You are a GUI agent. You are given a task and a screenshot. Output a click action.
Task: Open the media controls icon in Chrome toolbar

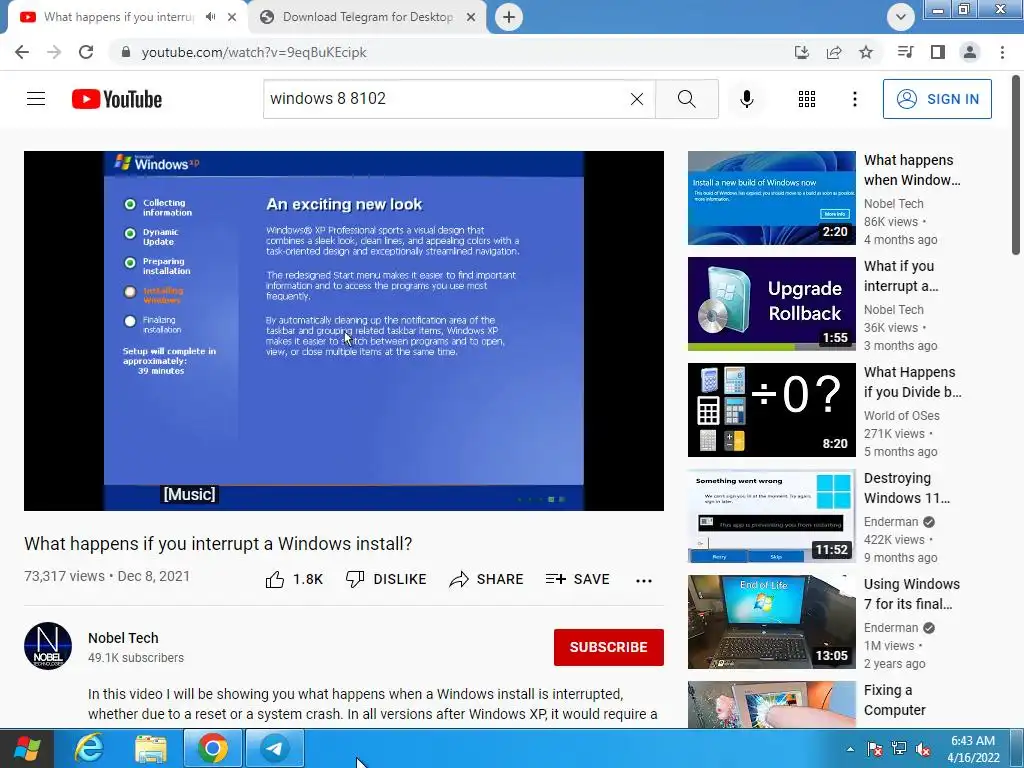pos(906,52)
